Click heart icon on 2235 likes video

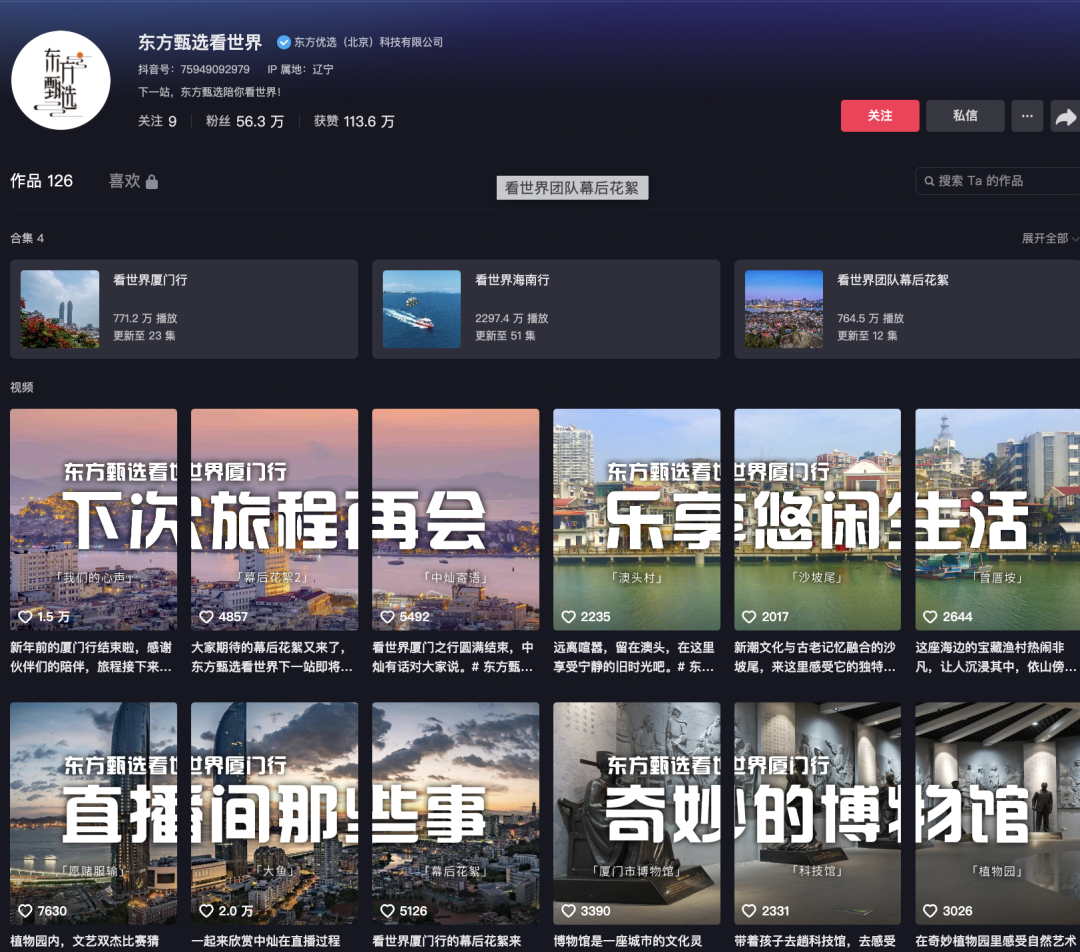(568, 617)
